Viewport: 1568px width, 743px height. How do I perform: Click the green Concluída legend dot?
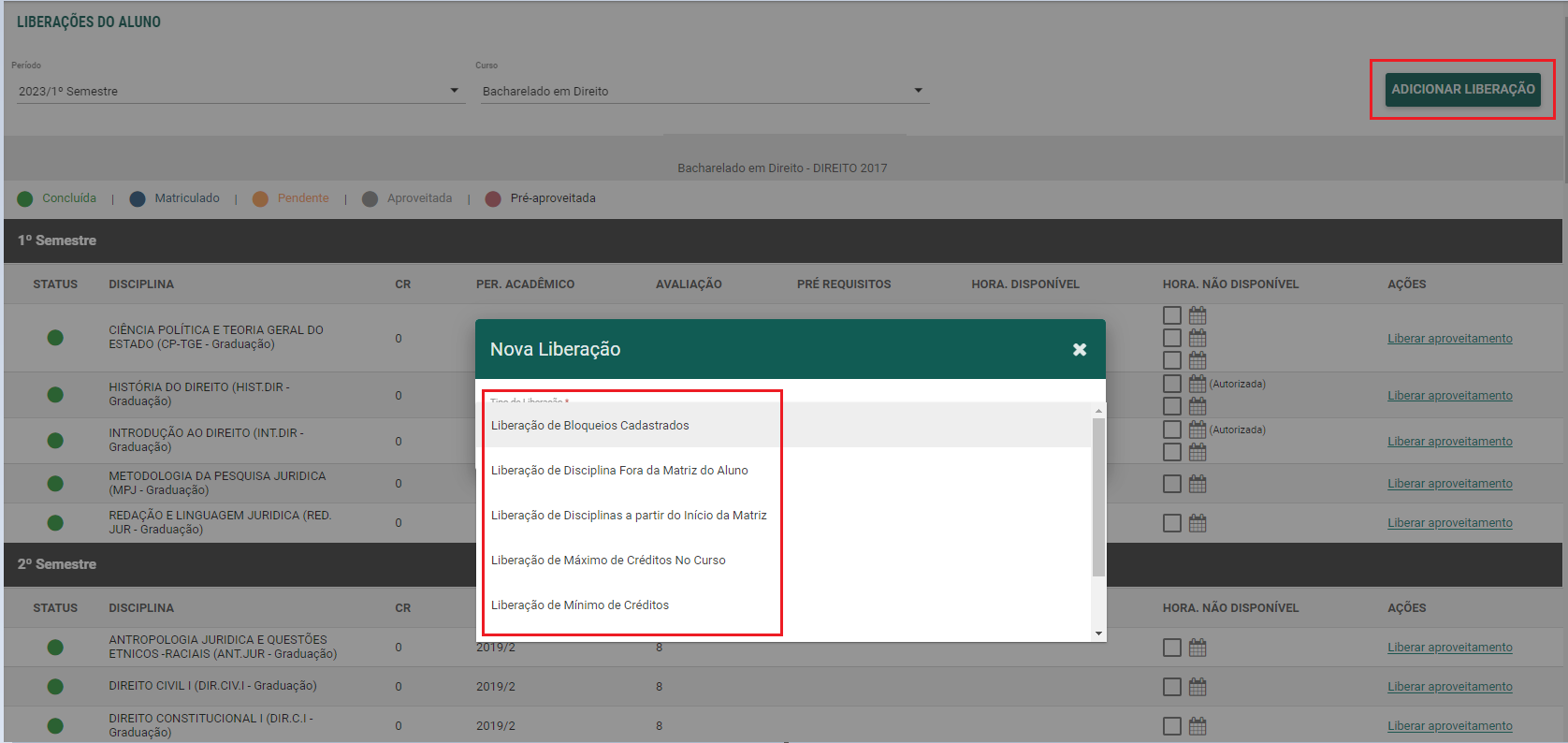tap(25, 198)
